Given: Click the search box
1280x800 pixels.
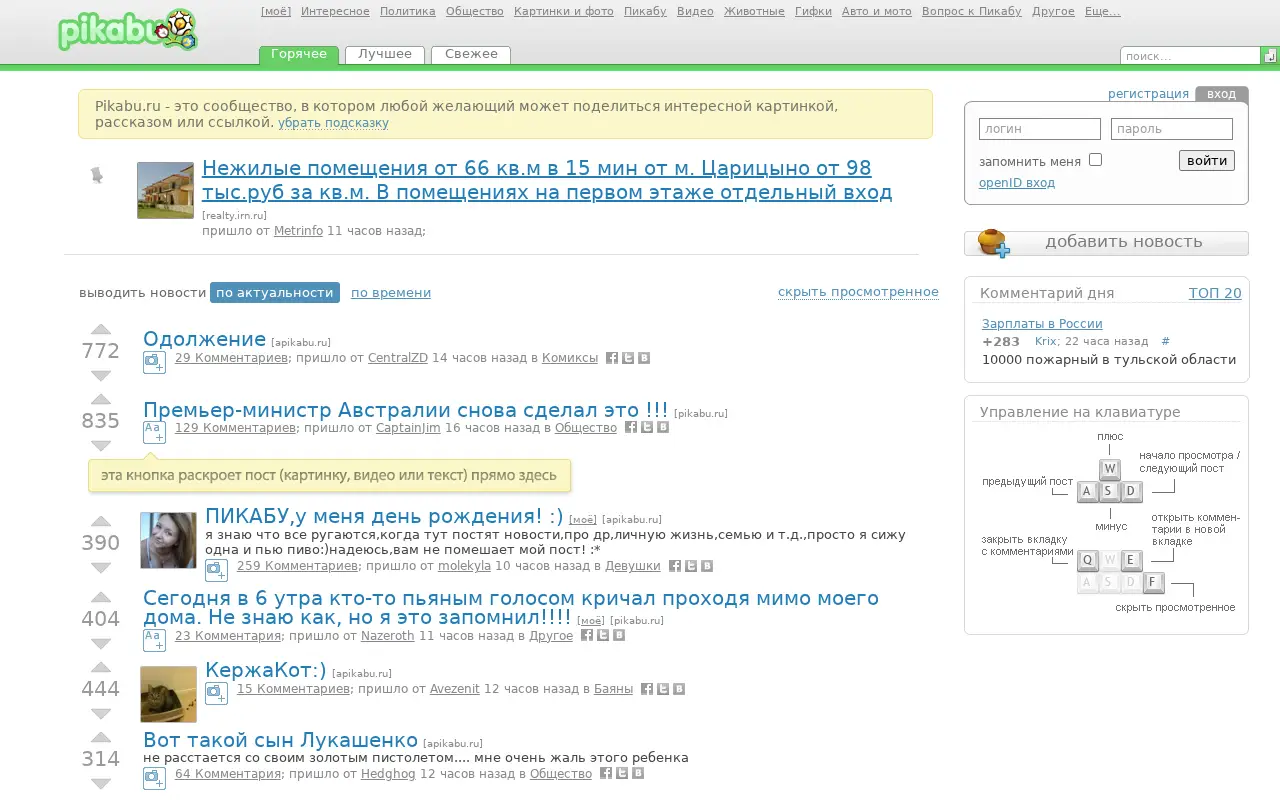Looking at the screenshot, I should pos(1190,56).
